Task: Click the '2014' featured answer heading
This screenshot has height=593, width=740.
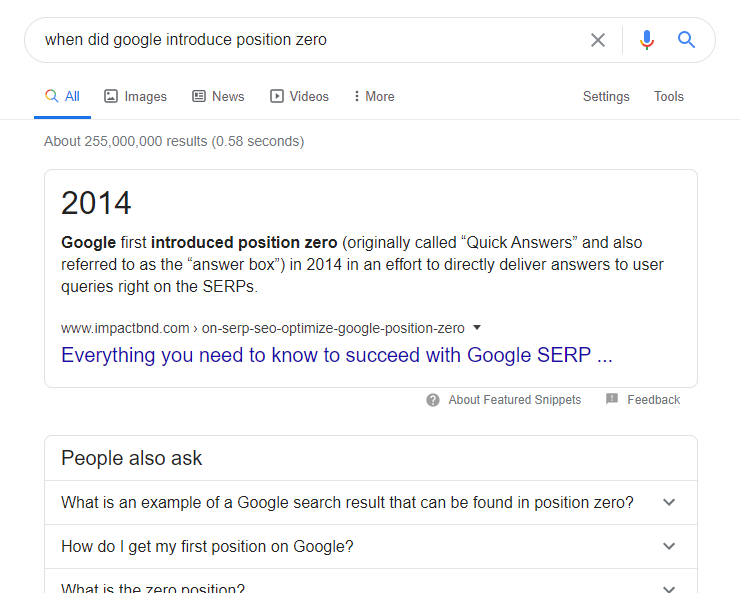Action: (x=96, y=203)
